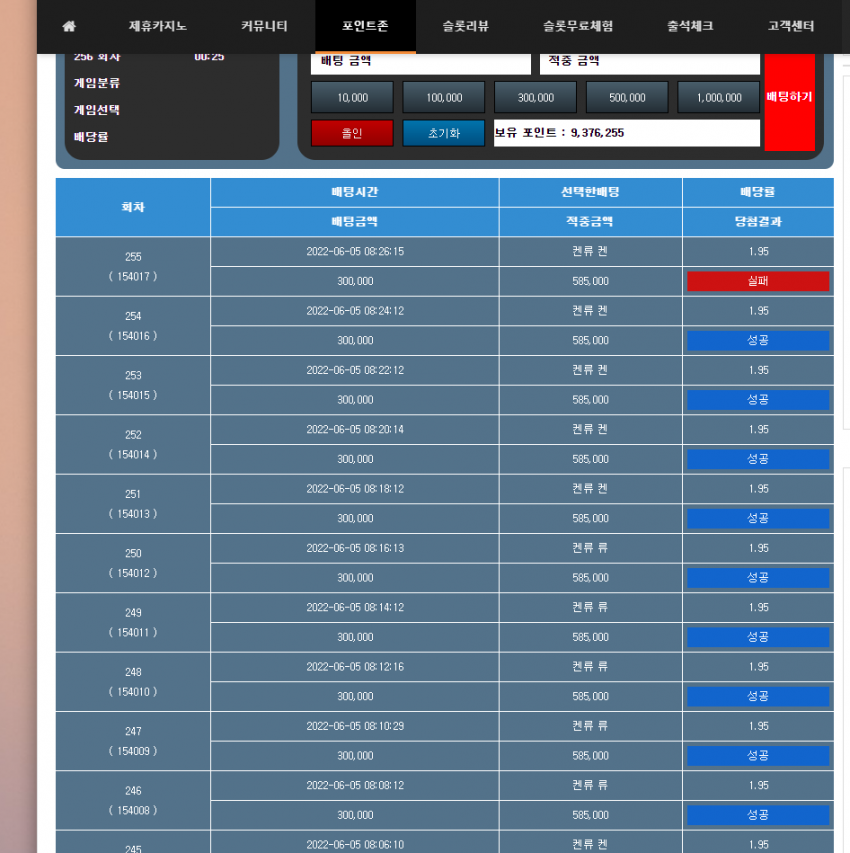Select the 포인트존 tab
The width and height of the screenshot is (850, 853).
[365, 26]
